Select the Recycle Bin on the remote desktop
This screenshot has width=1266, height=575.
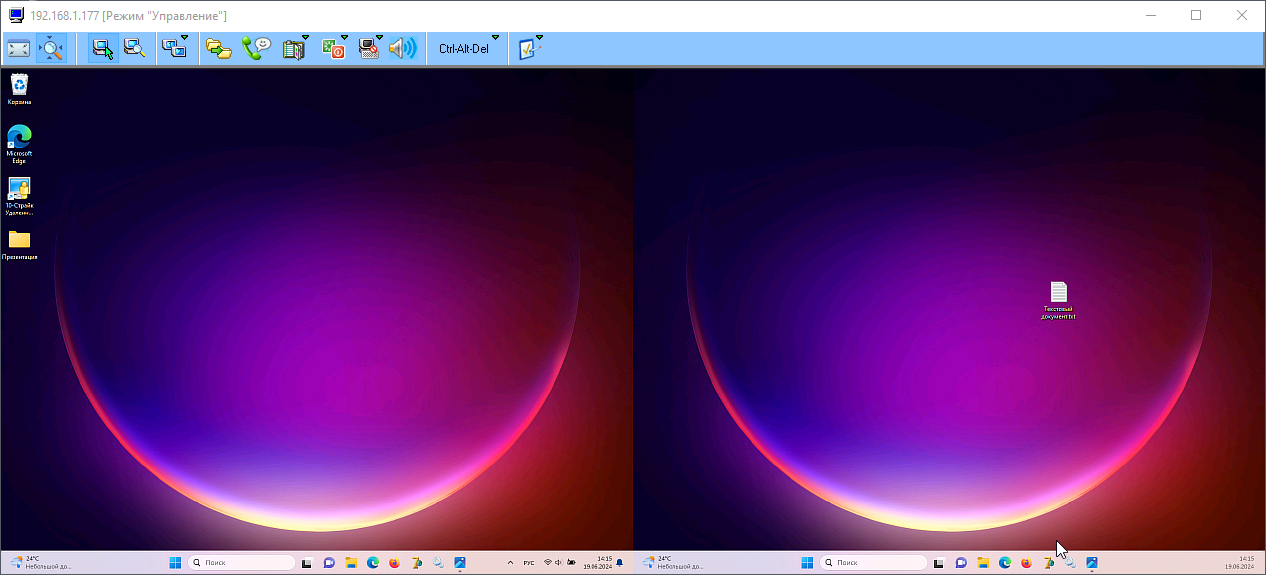[19, 88]
